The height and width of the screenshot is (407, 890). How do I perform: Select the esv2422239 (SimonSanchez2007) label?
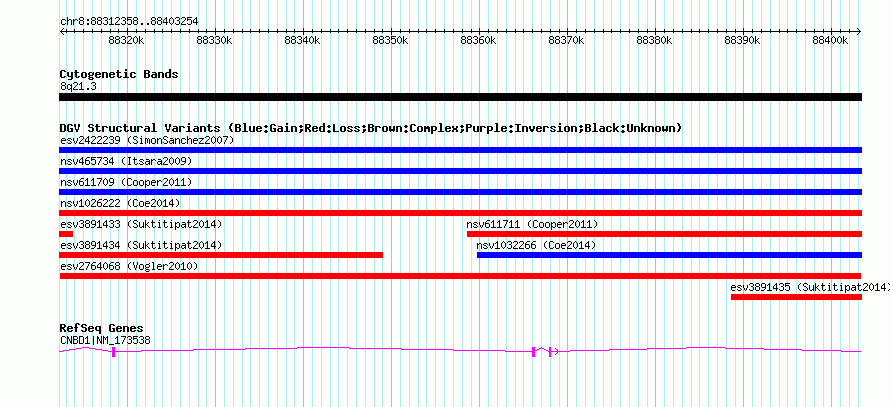[x=147, y=140]
